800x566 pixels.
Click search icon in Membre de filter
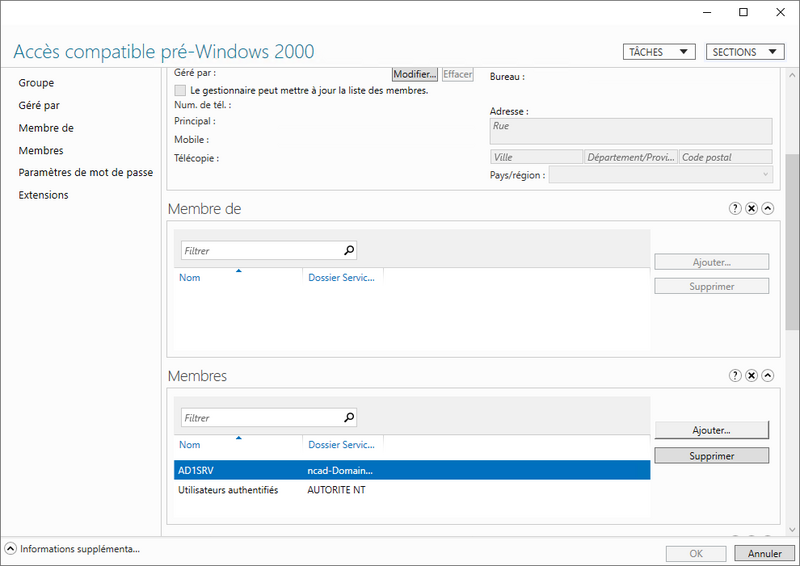pyautogui.click(x=348, y=251)
